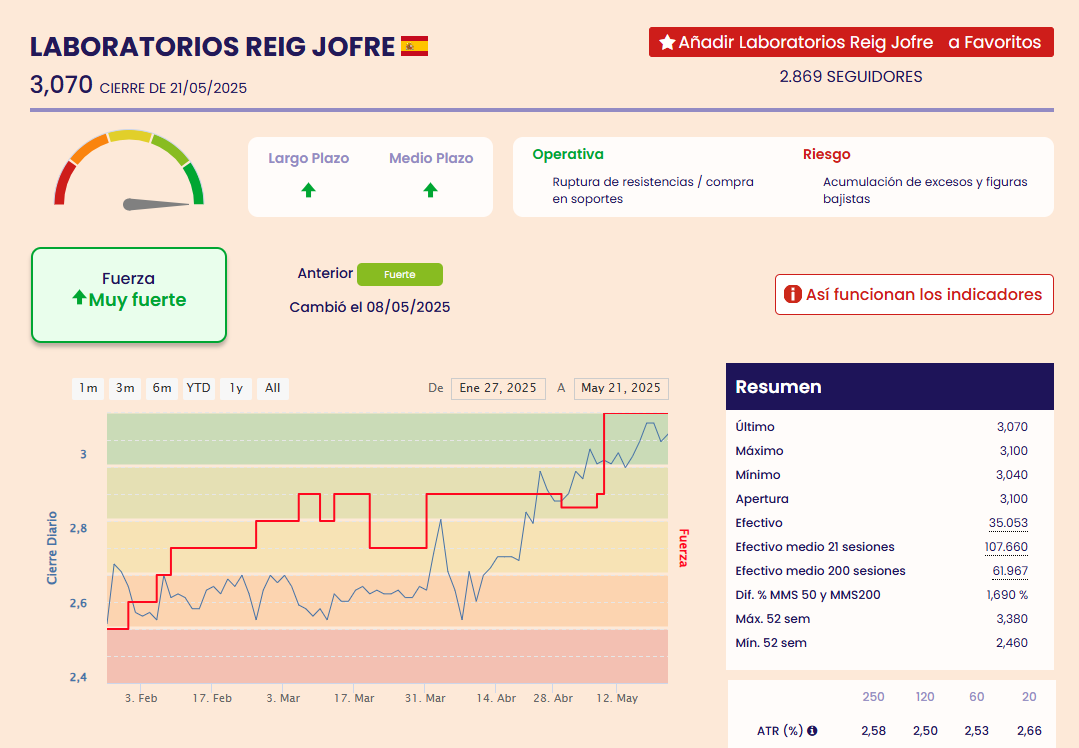This screenshot has height=748, width=1079.
Task: Click the 'Ruptura de resistencias / compra en soportes' text
Action: [x=653, y=191]
